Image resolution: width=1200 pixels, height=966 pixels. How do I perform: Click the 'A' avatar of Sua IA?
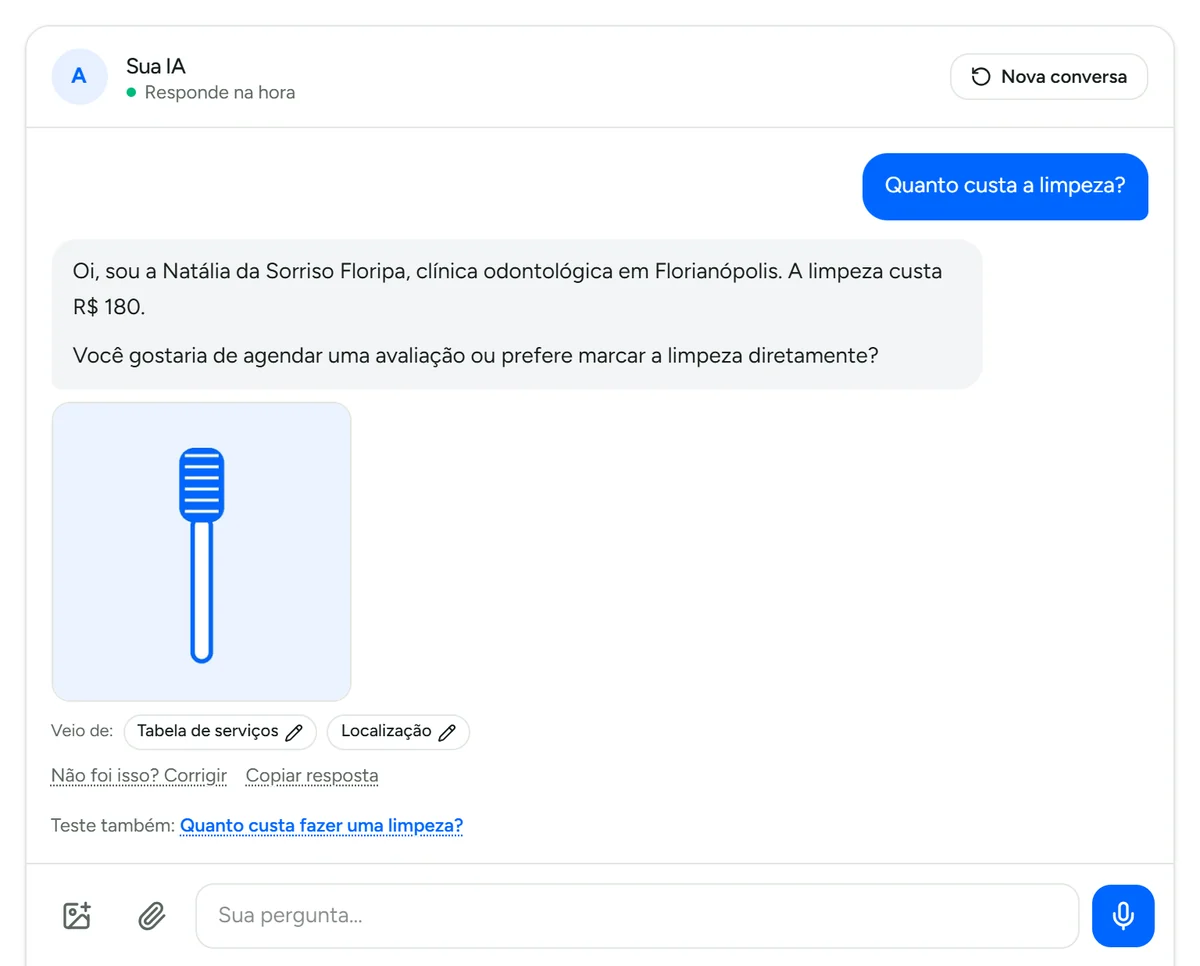(79, 77)
